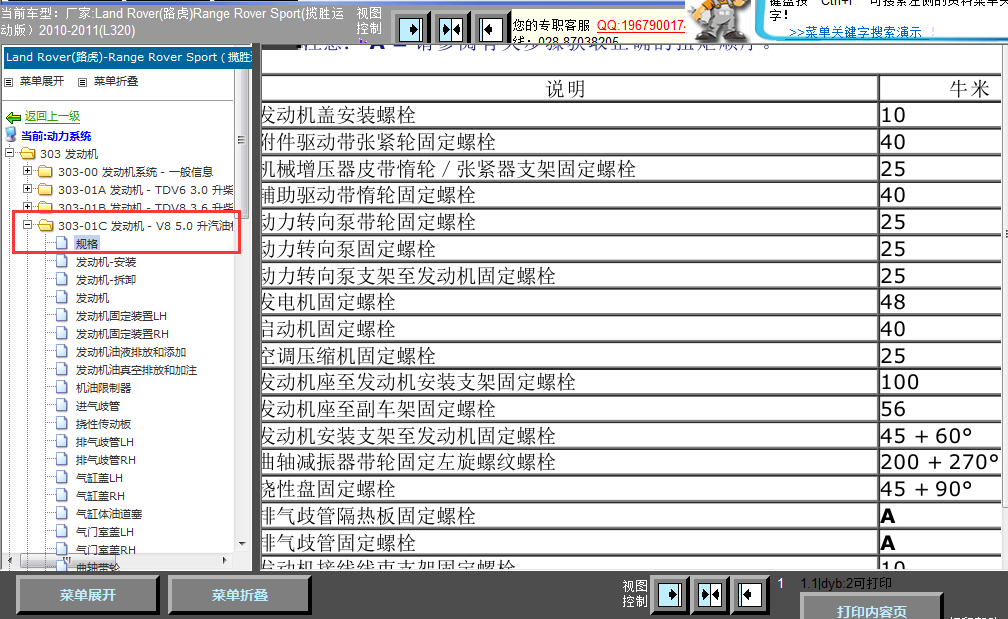Click the top view-control center-split icon
This screenshot has width=1008, height=619.
[x=451, y=29]
